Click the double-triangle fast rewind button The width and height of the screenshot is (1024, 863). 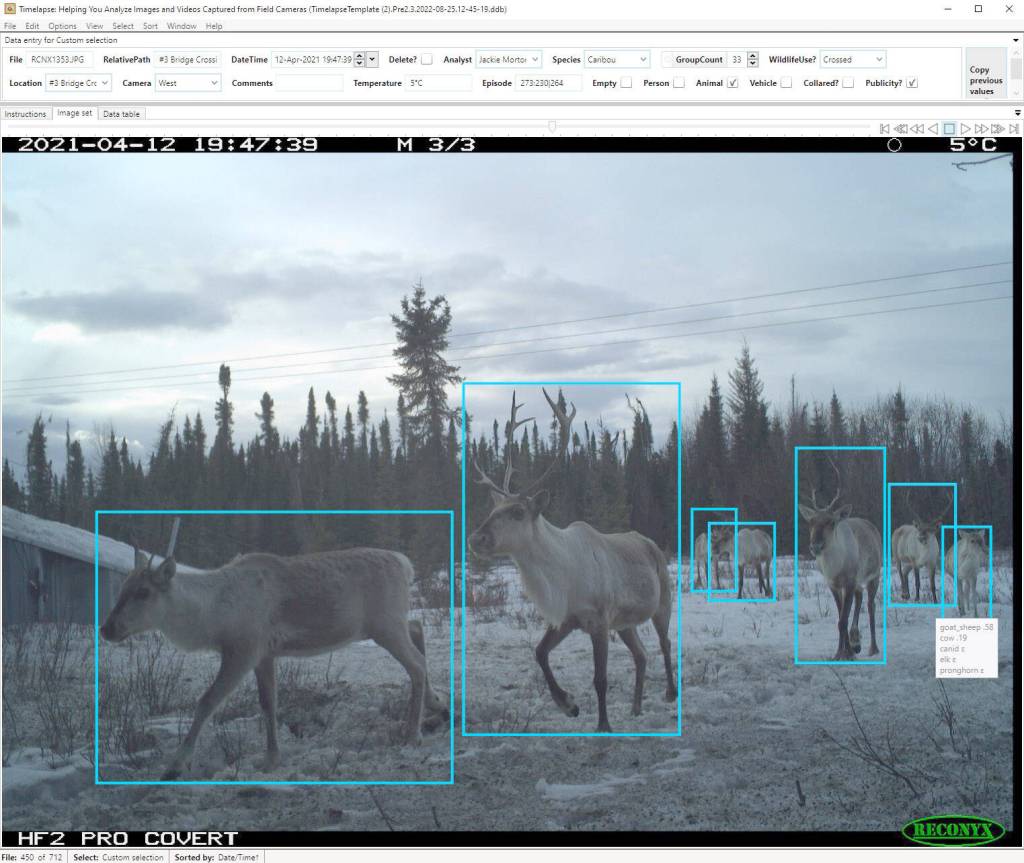pyautogui.click(x=916, y=129)
